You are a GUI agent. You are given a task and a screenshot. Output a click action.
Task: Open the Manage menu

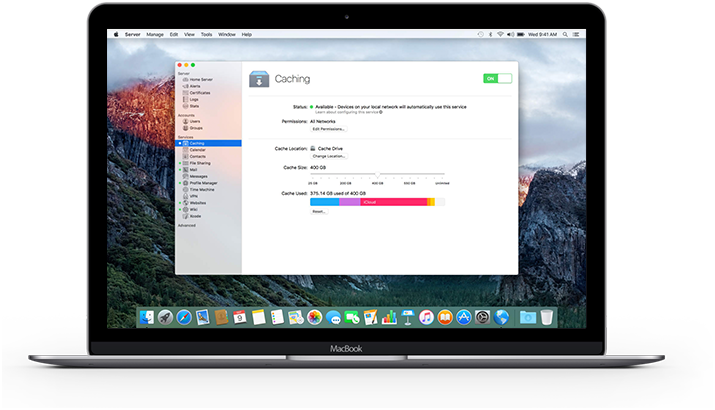tap(155, 34)
